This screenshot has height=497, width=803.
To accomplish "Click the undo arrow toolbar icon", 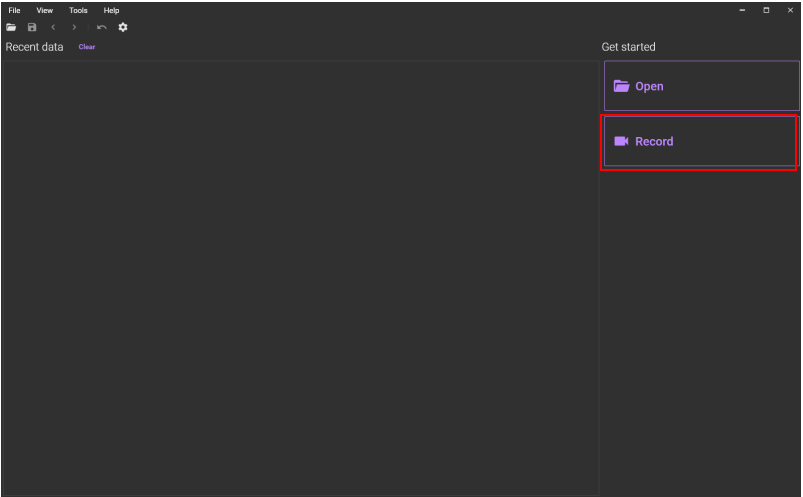I will pos(102,27).
